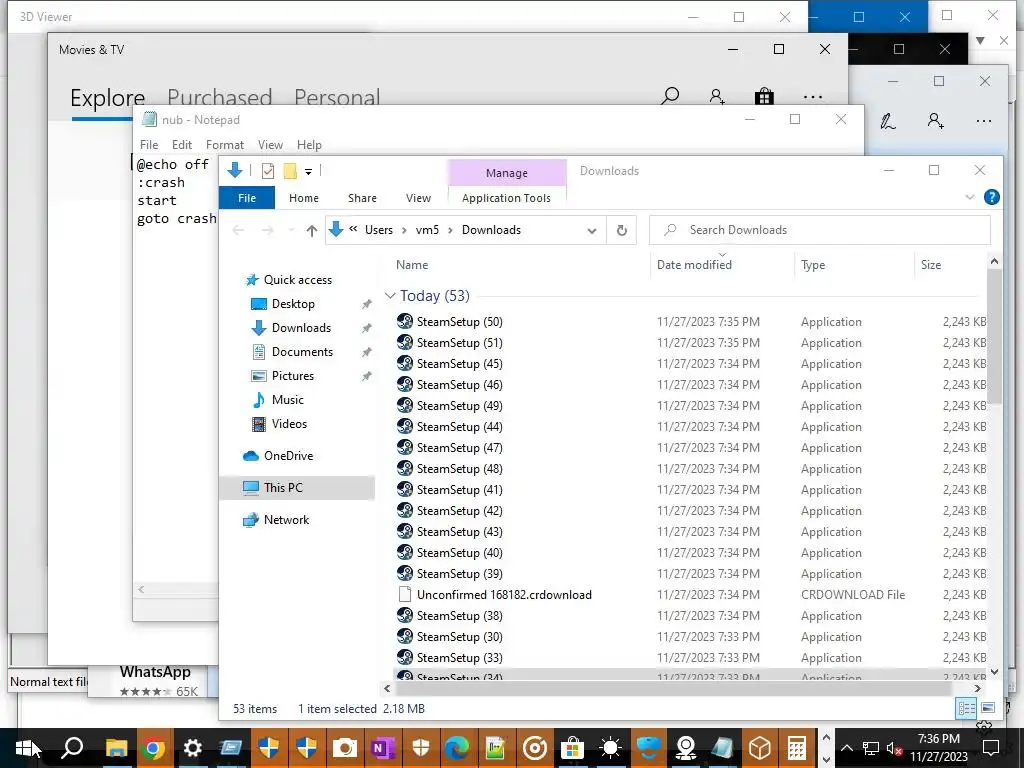Select SteamSetup (51) in Downloads list
The image size is (1024, 768).
459,342
